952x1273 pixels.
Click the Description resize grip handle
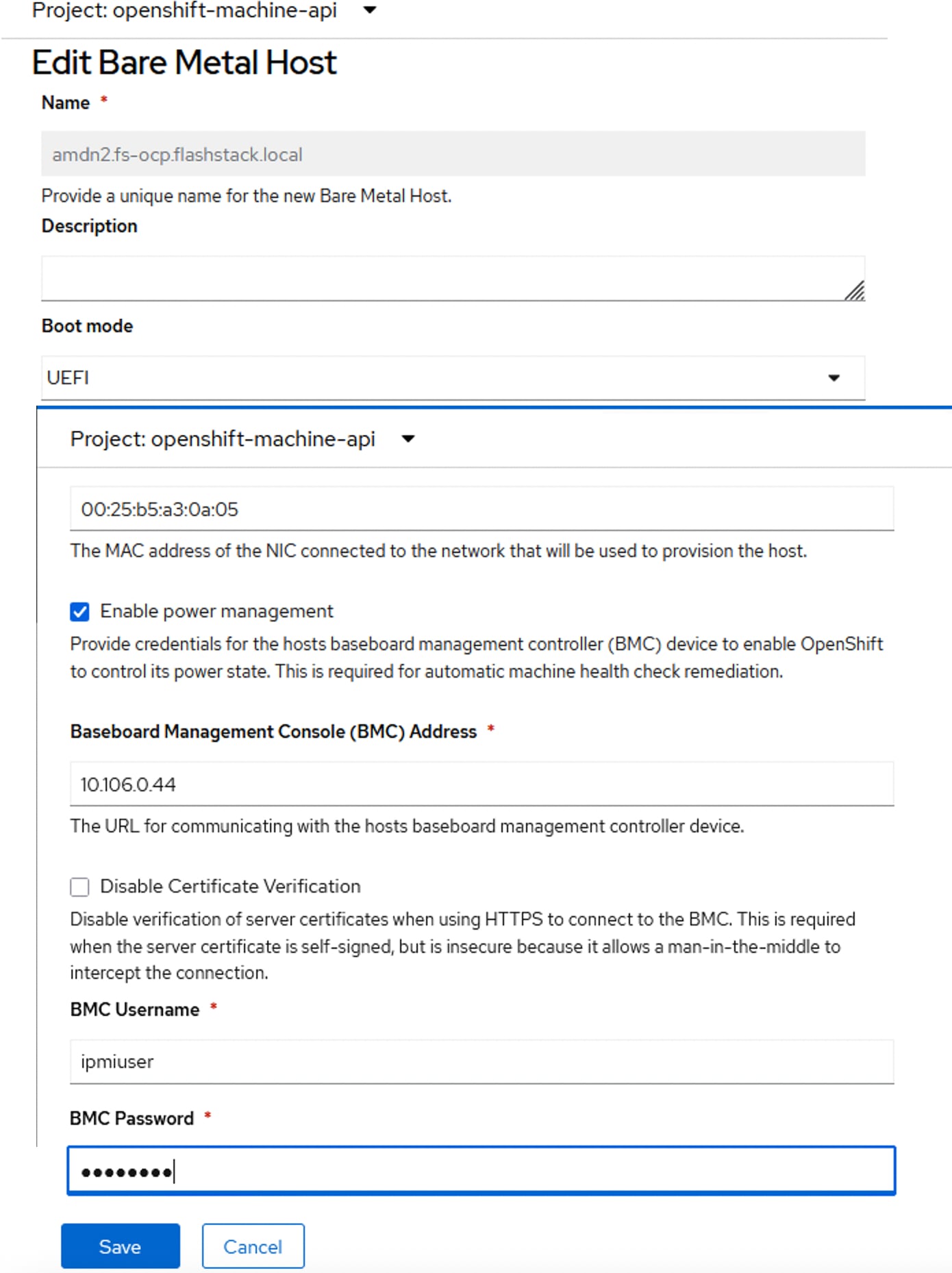(x=855, y=291)
